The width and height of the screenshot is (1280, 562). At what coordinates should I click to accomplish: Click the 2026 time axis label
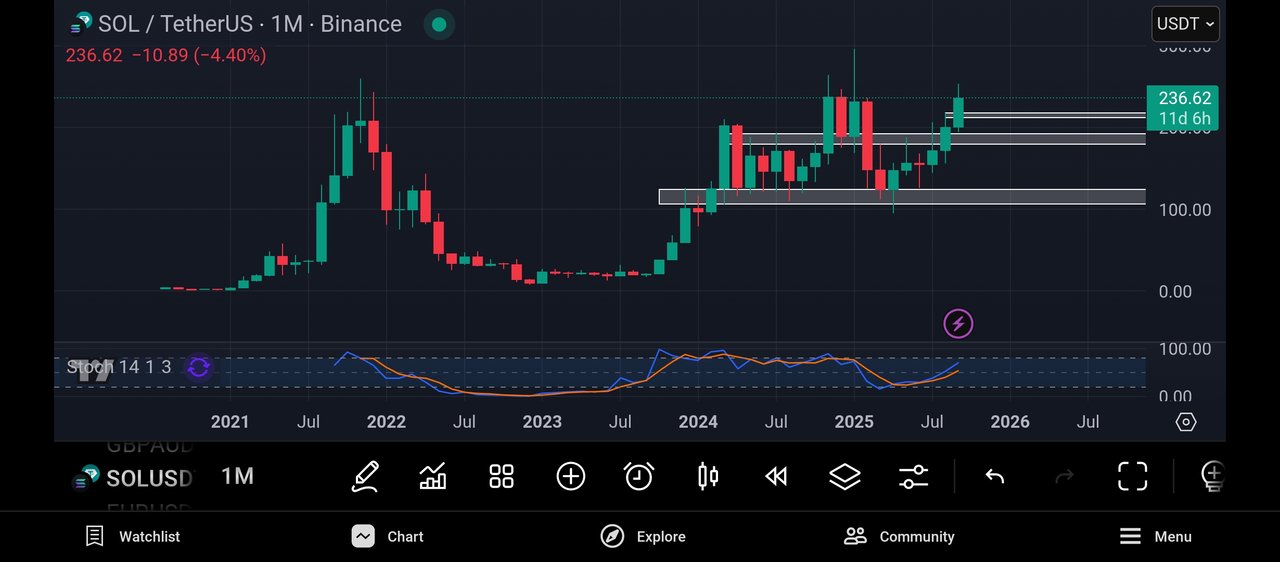1010,422
